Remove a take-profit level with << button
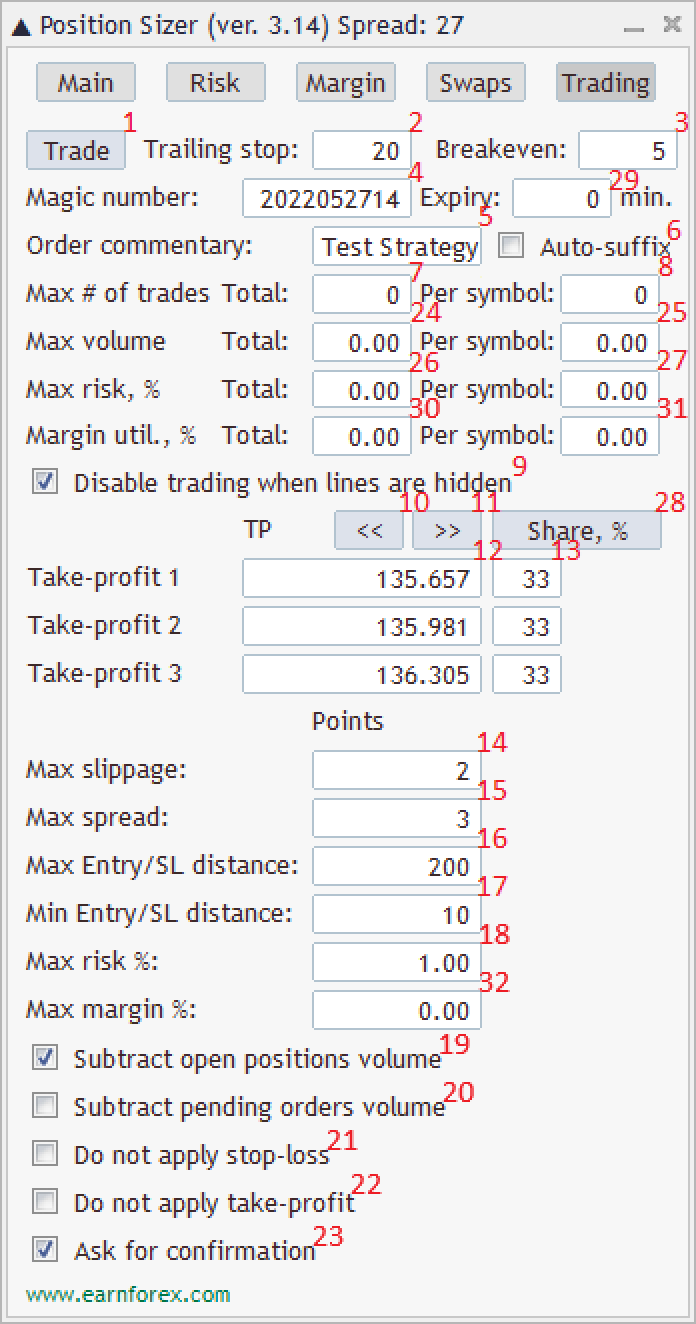The width and height of the screenshot is (696, 1324). tap(369, 531)
